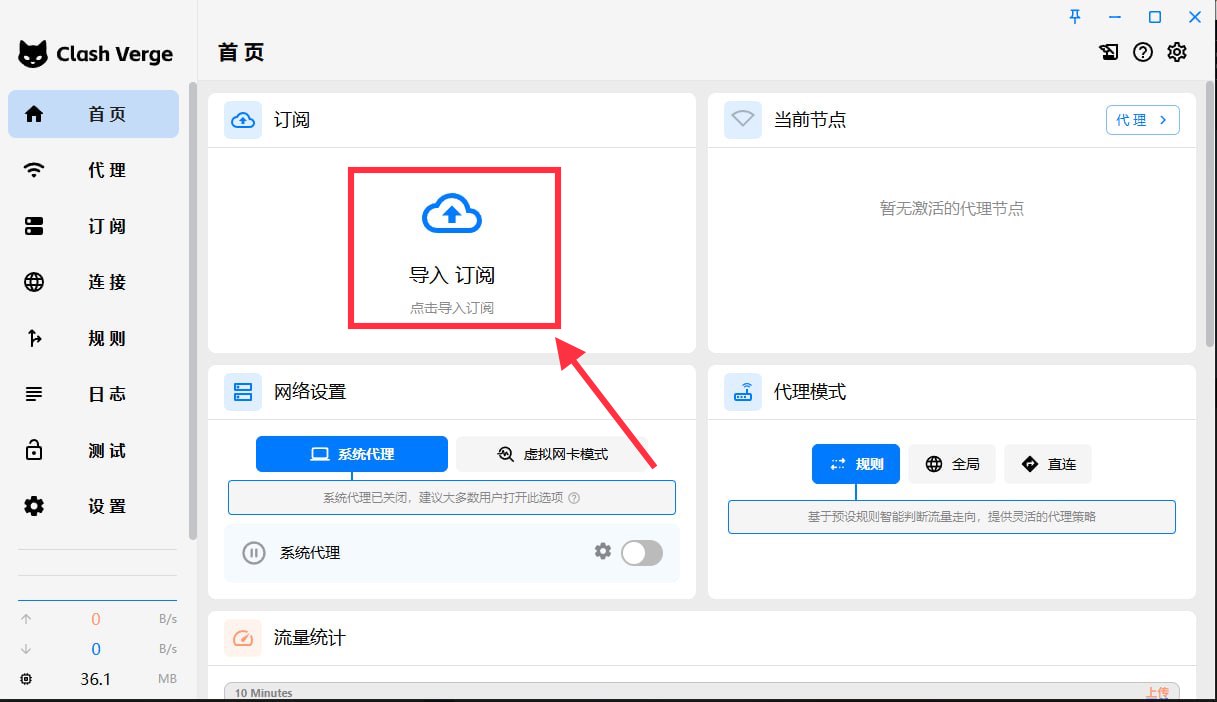
Task: Open settings gear icon in top right
Action: coord(1177,53)
